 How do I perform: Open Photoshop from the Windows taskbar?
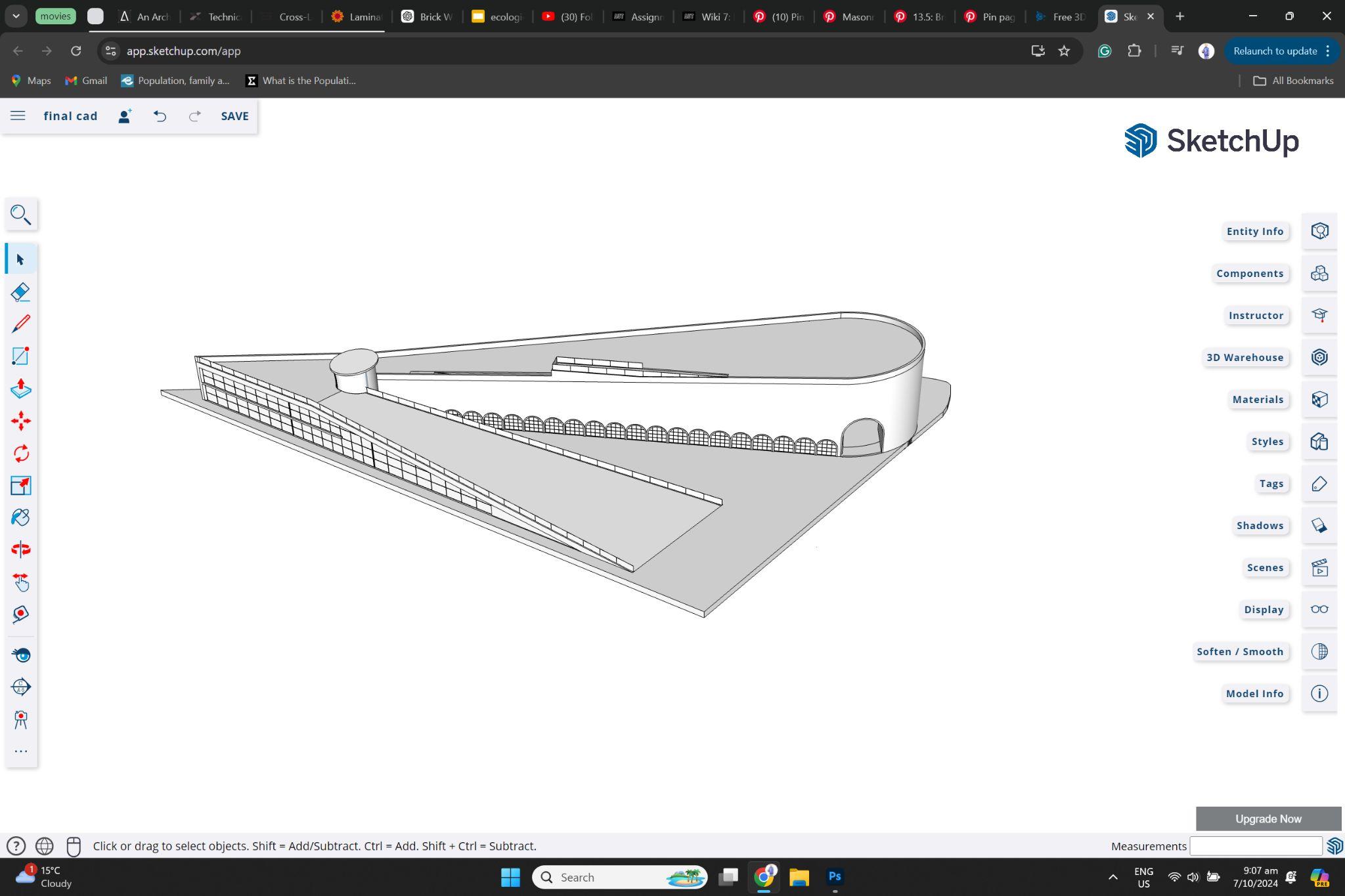(835, 877)
